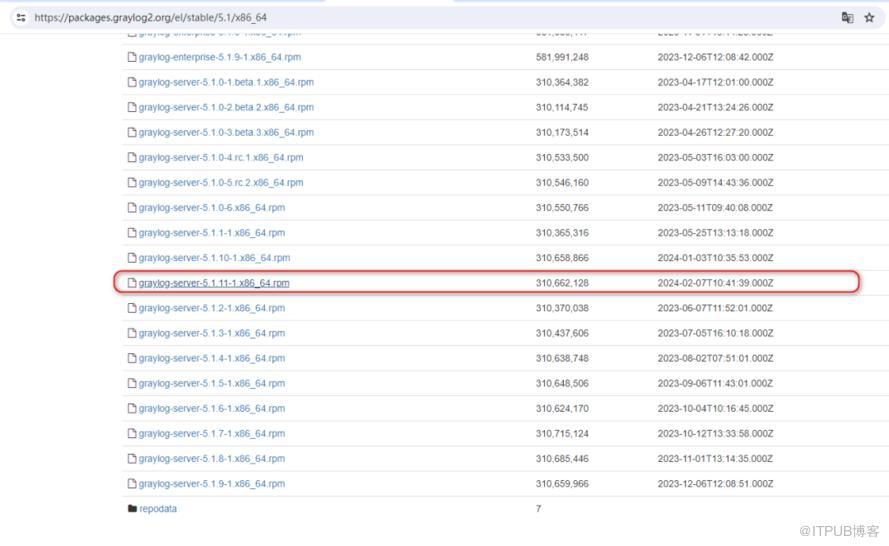Click graylog-server-5.1.10-1.x86_64.rpm link
The image size is (889, 546).
(x=214, y=258)
